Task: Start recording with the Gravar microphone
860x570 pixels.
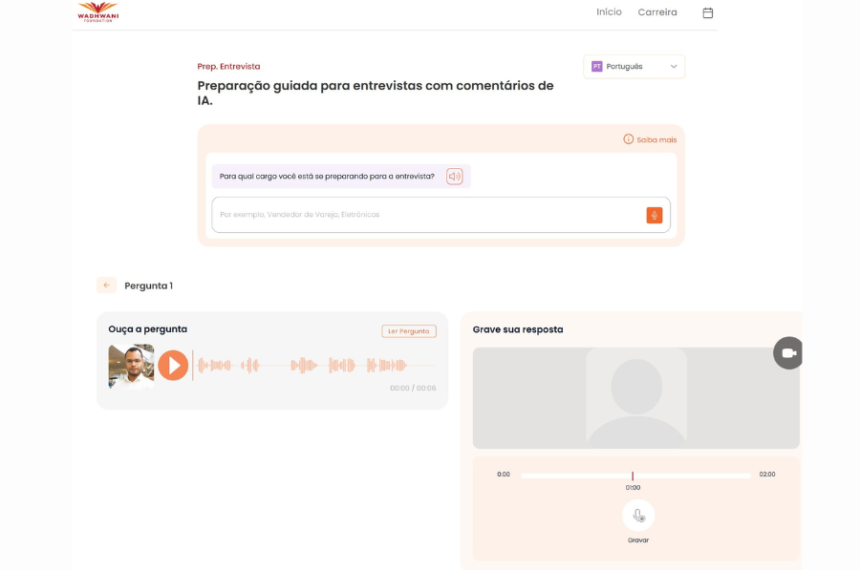Action: pos(638,516)
